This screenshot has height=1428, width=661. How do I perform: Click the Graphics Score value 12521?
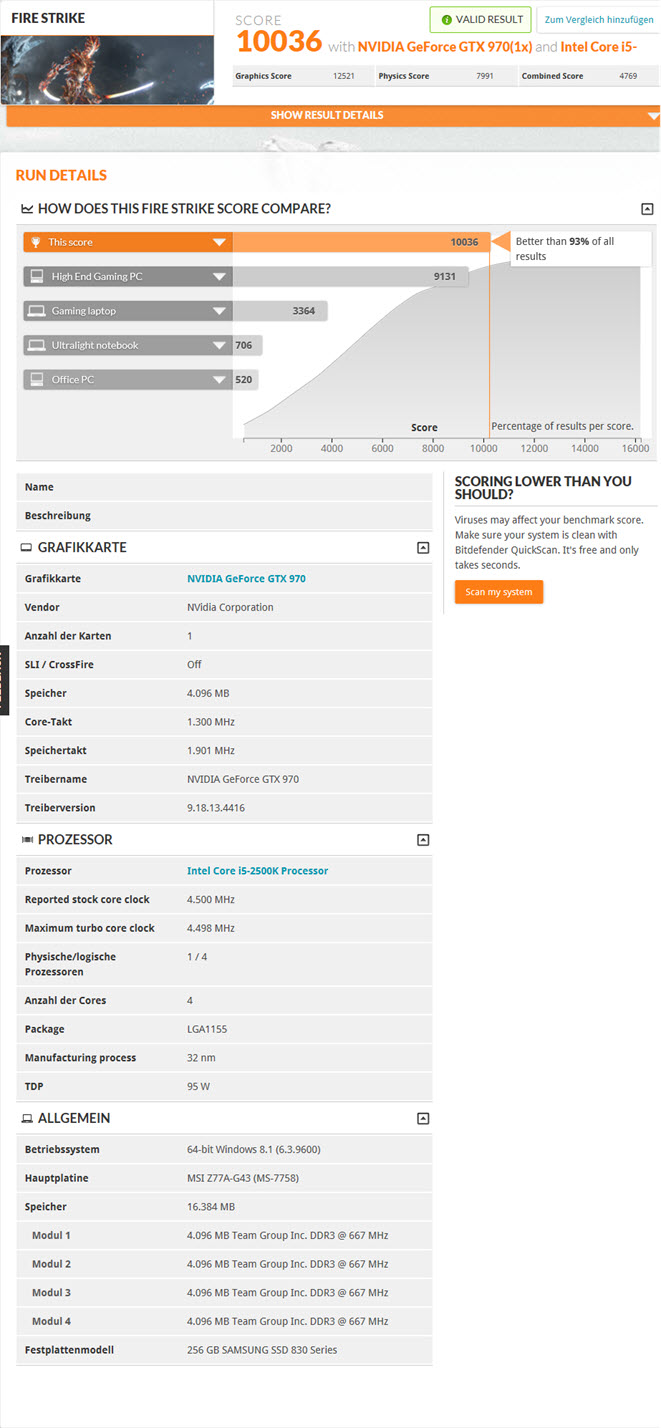click(344, 76)
